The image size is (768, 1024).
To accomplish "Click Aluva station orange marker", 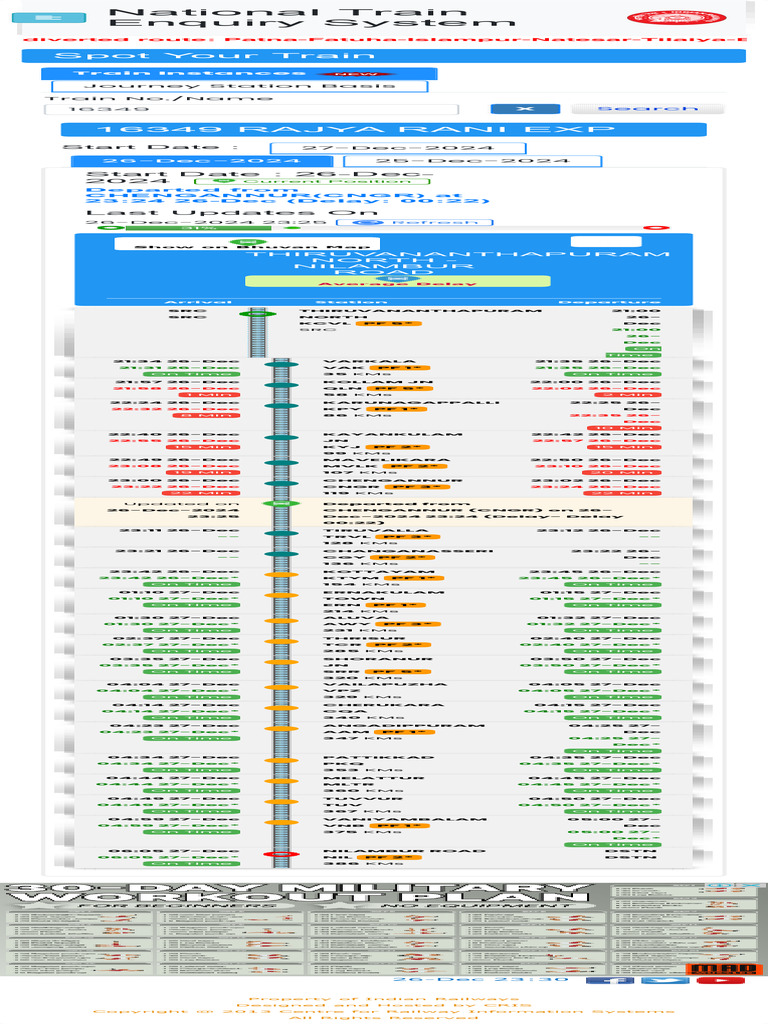I will click(x=281, y=621).
